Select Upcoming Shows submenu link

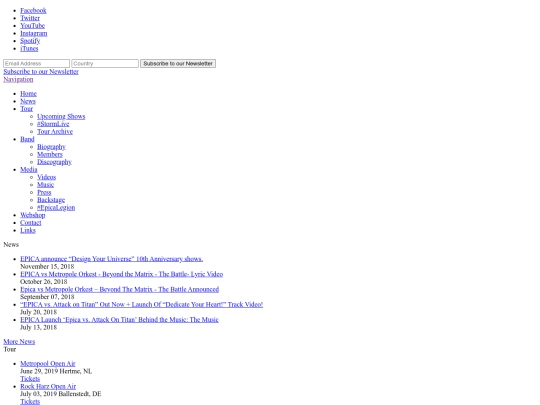[61, 116]
